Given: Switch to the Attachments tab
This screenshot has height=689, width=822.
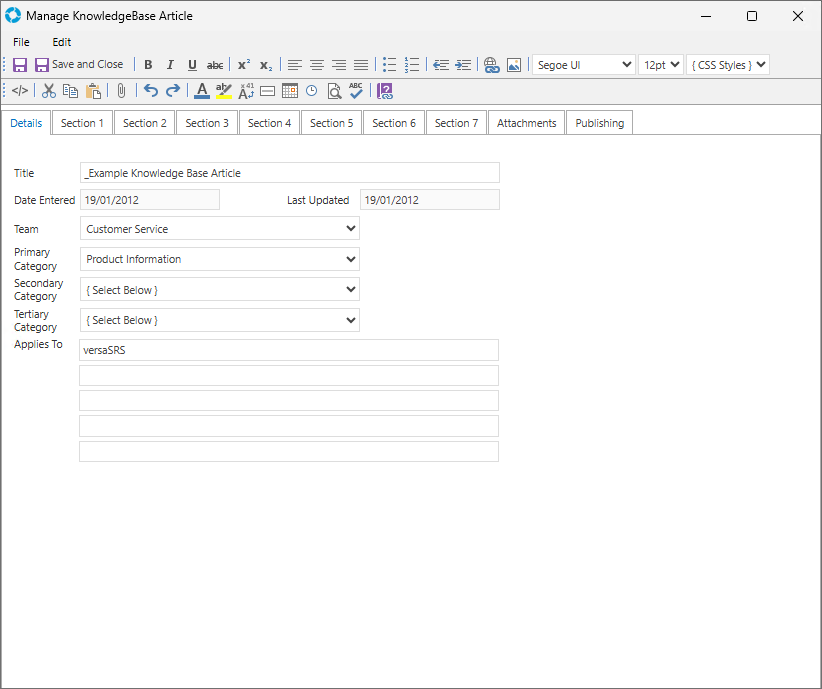Looking at the screenshot, I should point(526,123).
